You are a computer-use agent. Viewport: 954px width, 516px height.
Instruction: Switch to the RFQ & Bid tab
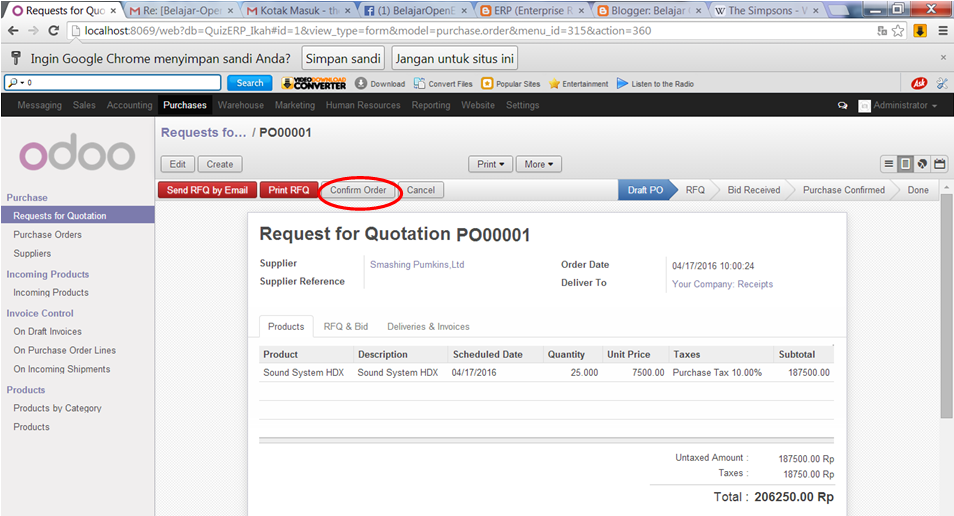(346, 327)
